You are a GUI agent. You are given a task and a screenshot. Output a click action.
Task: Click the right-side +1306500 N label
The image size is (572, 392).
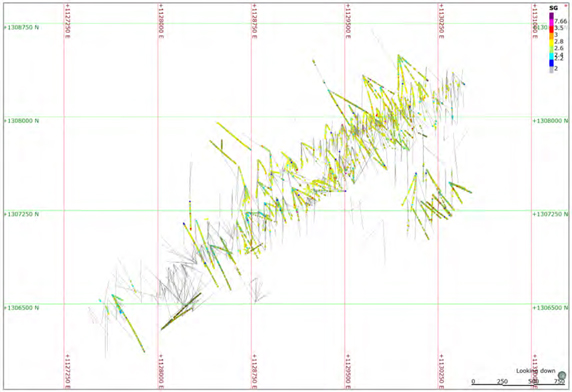click(550, 308)
